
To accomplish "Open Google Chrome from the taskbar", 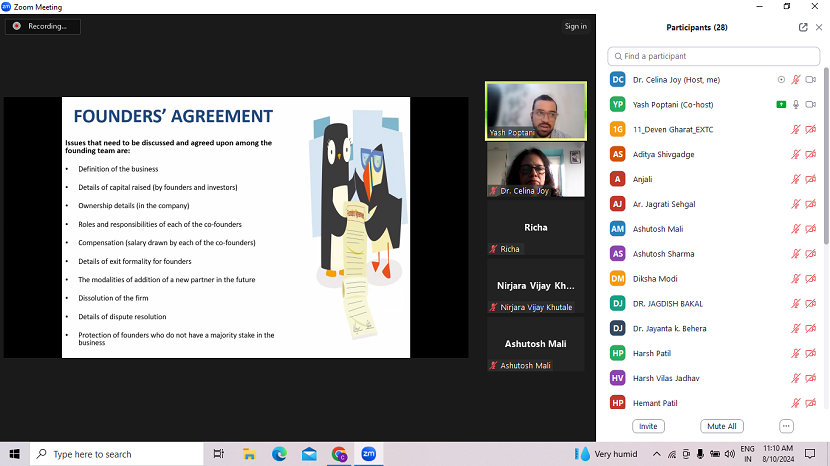I will point(339,454).
